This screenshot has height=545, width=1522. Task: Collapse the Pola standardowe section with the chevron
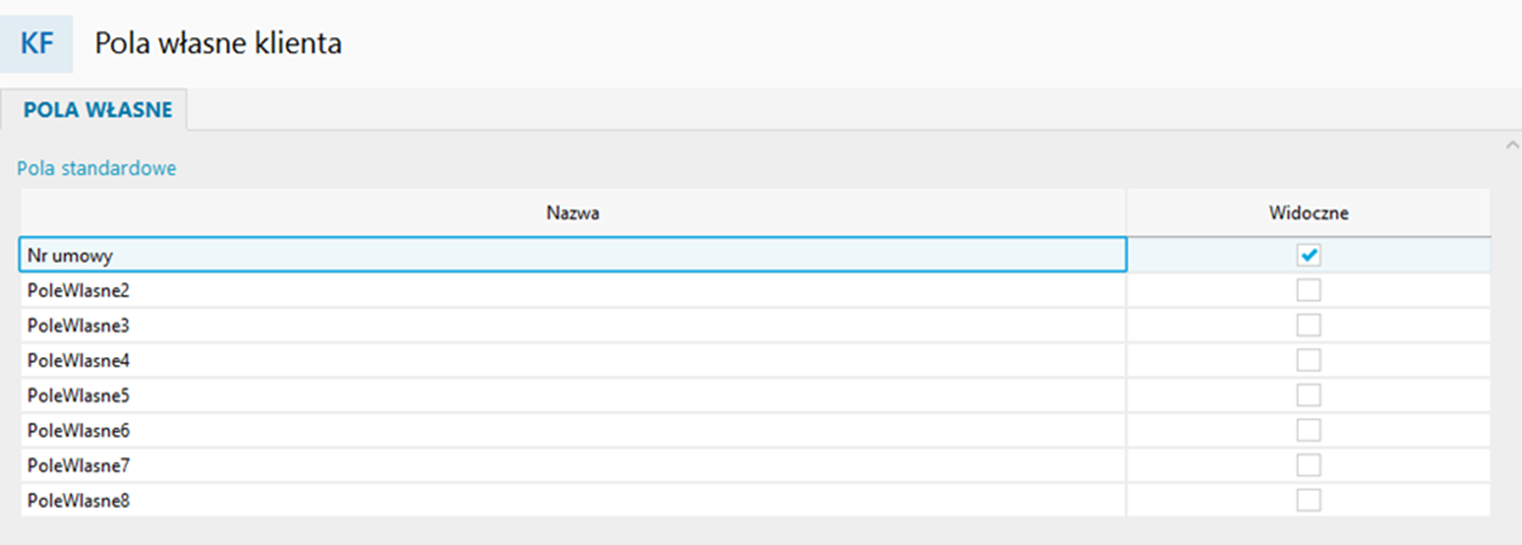tap(1512, 145)
